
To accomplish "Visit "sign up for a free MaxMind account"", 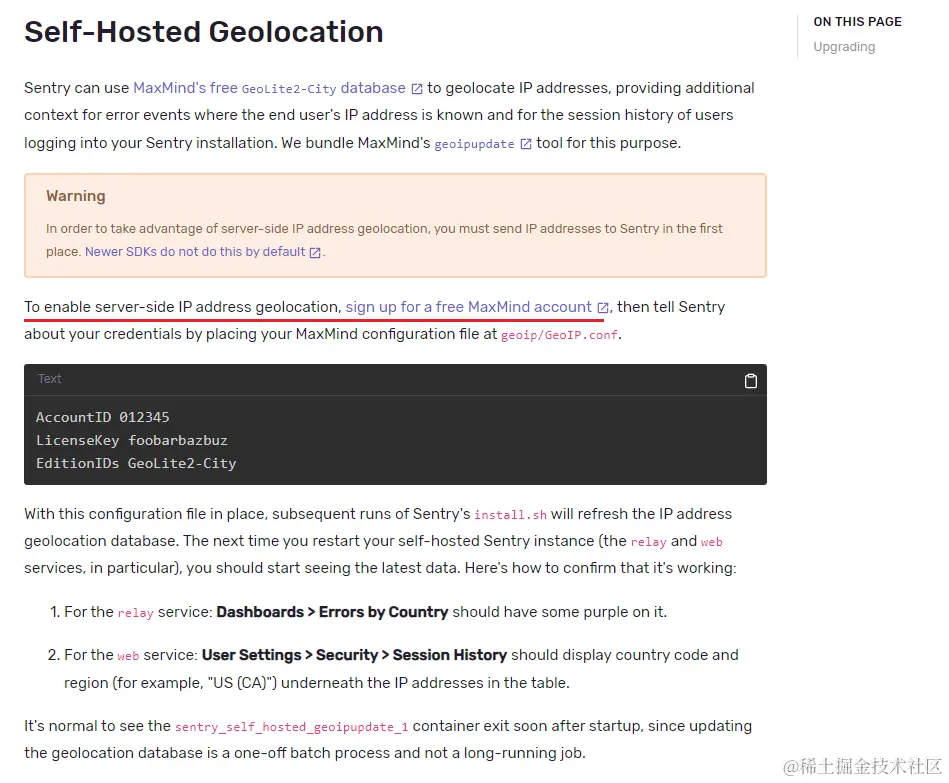I will pyautogui.click(x=468, y=307).
